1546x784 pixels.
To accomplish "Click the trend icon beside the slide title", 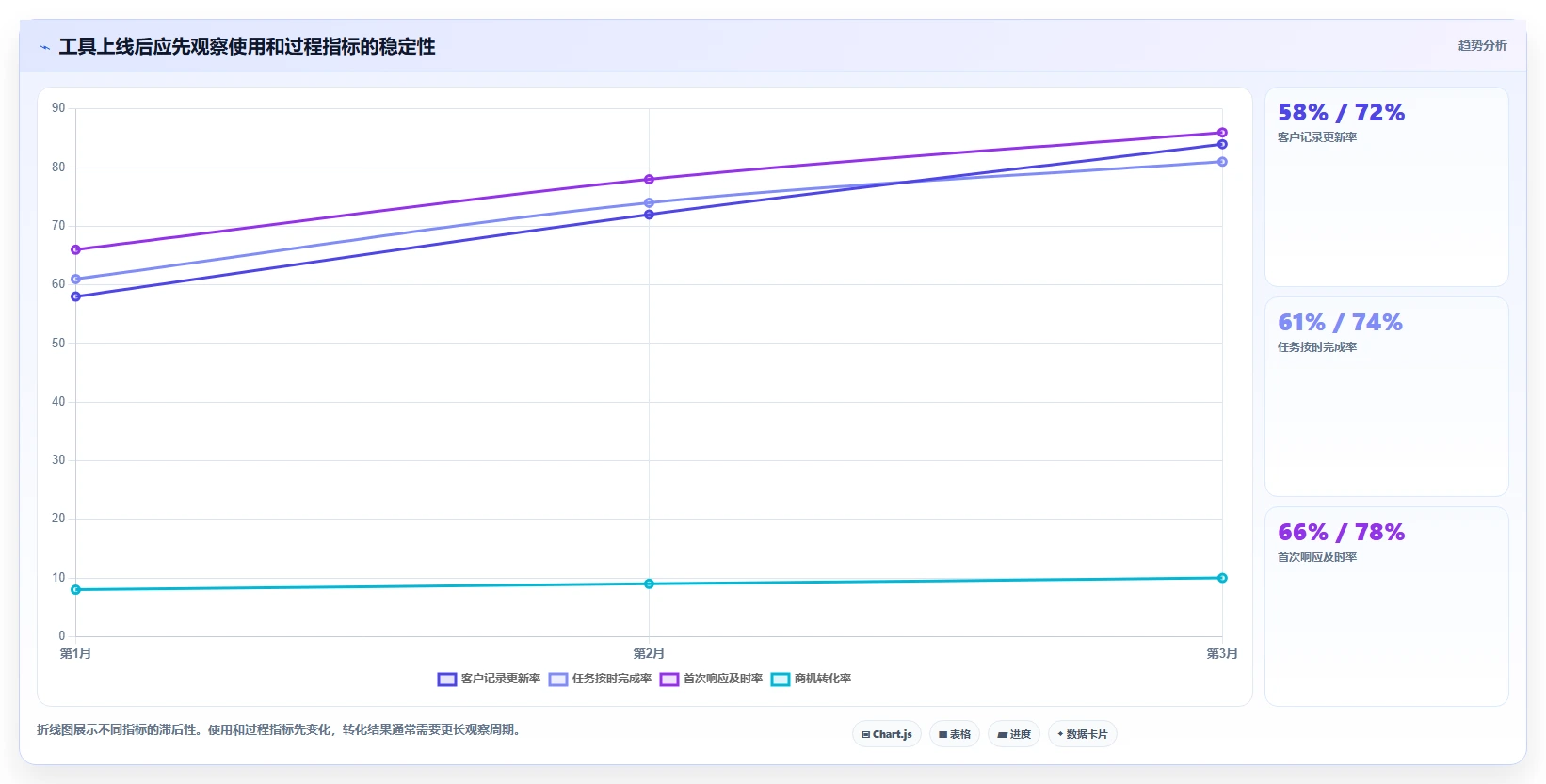I will point(44,47).
